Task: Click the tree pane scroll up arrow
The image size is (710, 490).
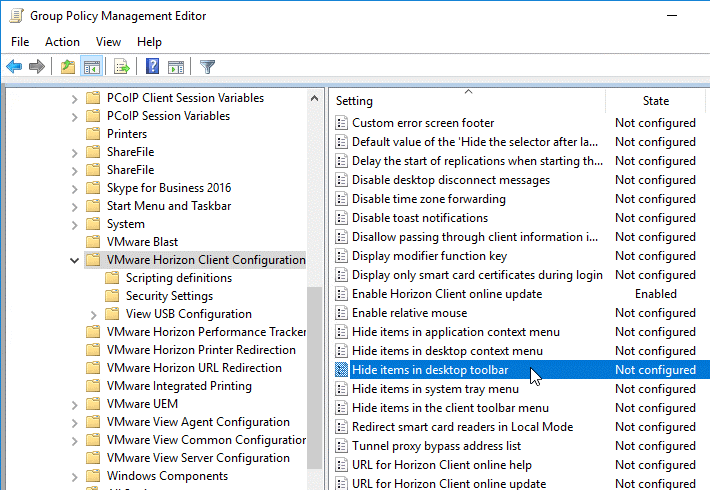Action: (x=315, y=98)
